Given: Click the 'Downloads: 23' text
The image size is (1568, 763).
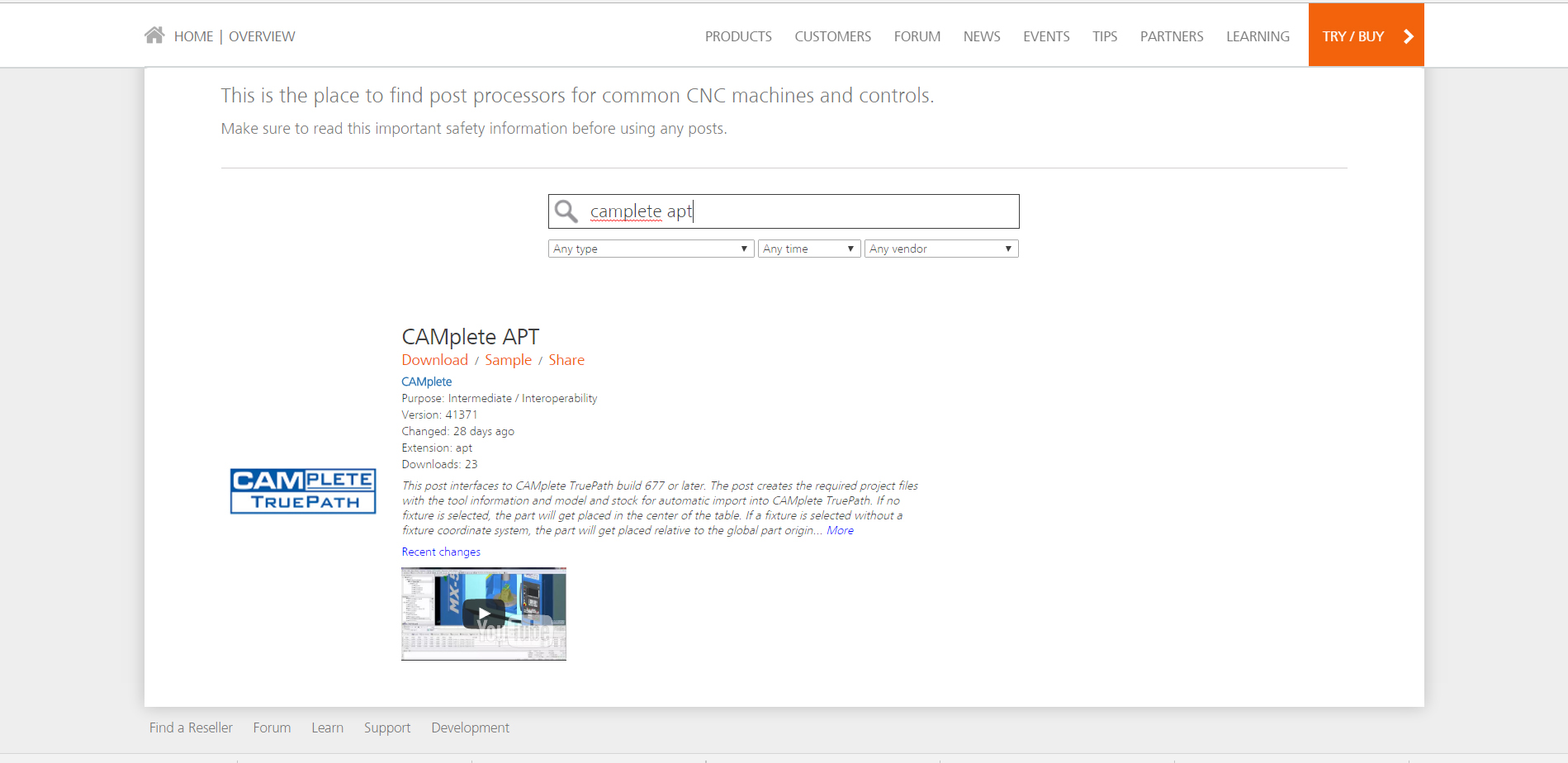Looking at the screenshot, I should tap(440, 464).
